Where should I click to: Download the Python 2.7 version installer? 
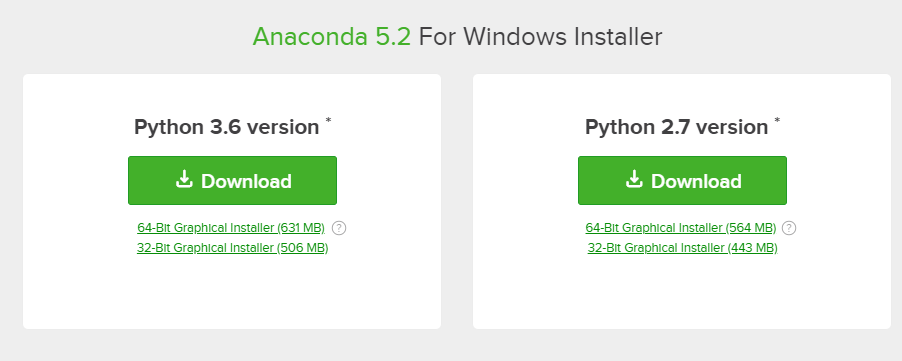click(682, 180)
